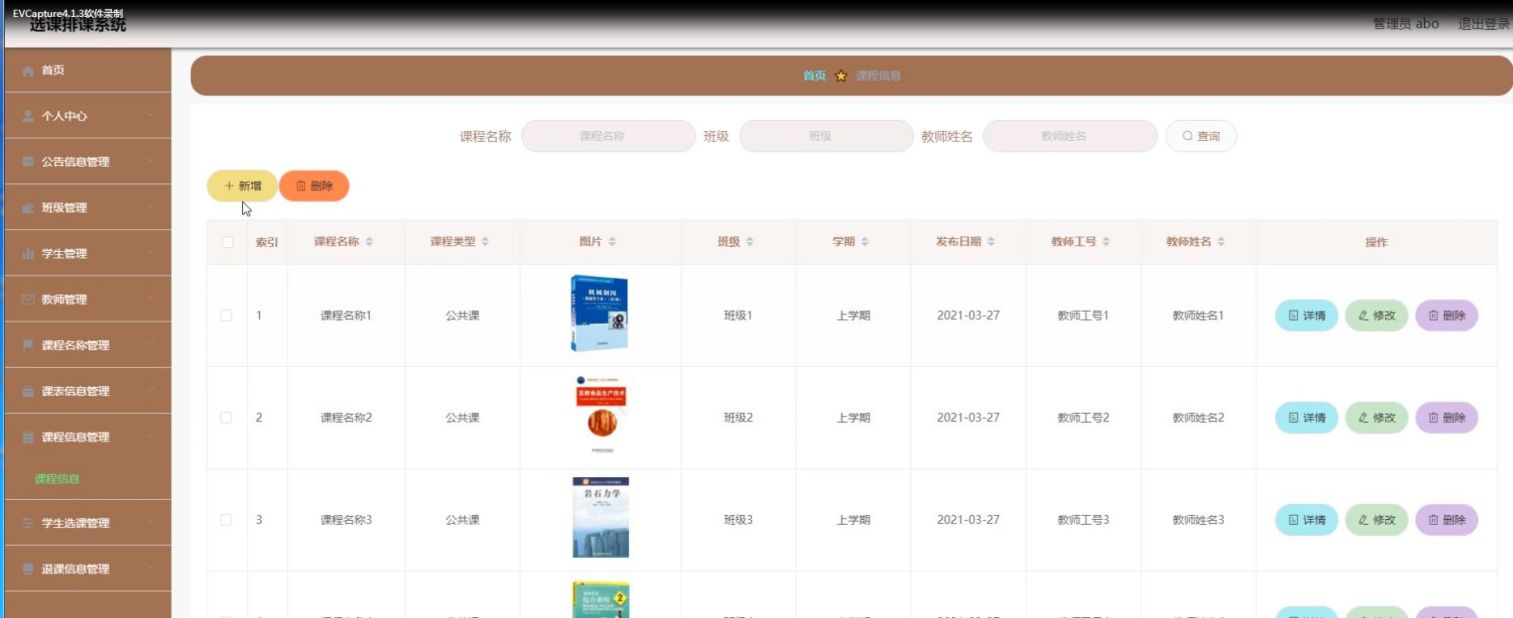Click the icon beside 班级管理
This screenshot has height=618, width=1513.
tap(28, 208)
